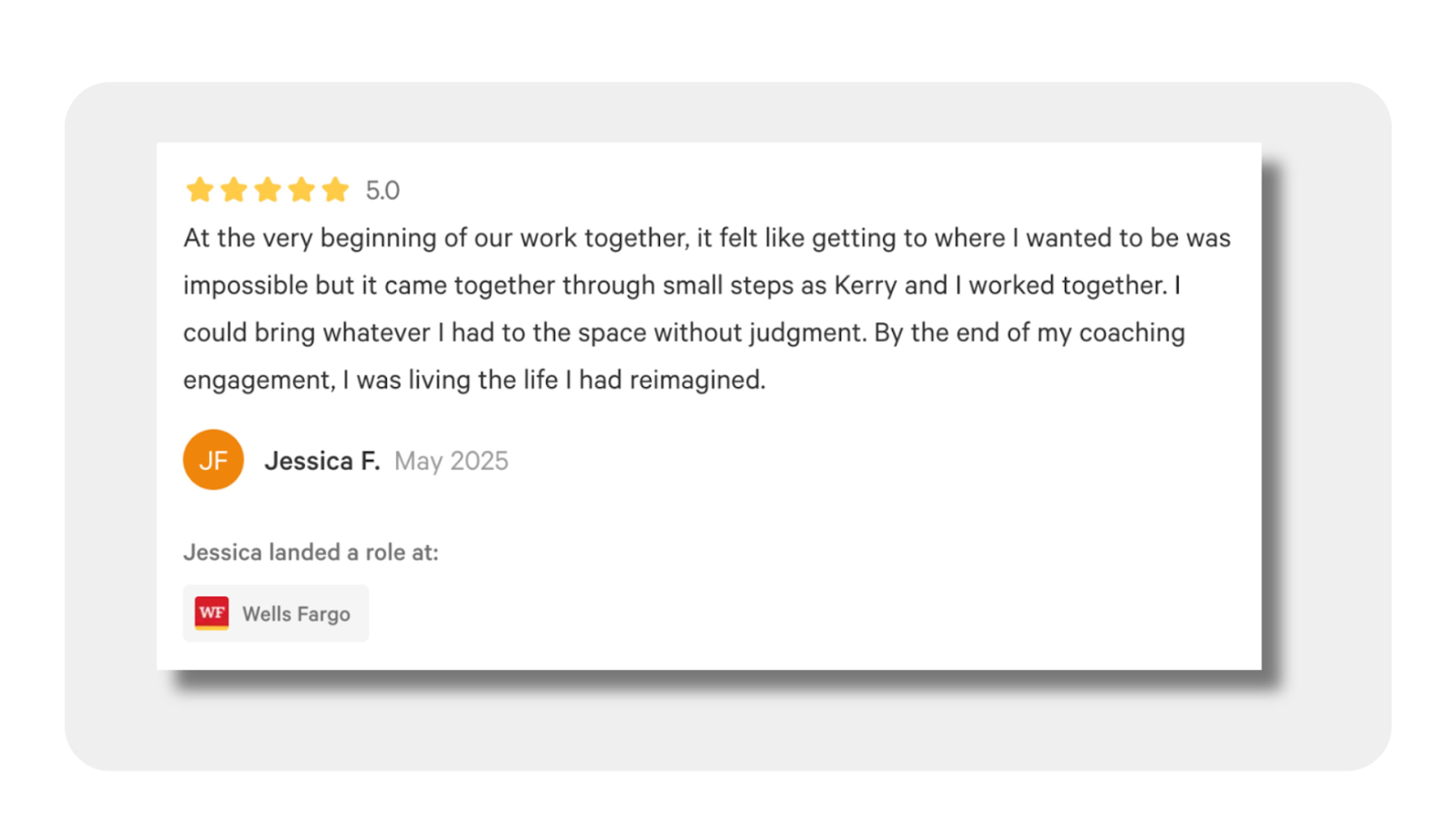Click the red WF Wells Fargo logo

(212, 613)
